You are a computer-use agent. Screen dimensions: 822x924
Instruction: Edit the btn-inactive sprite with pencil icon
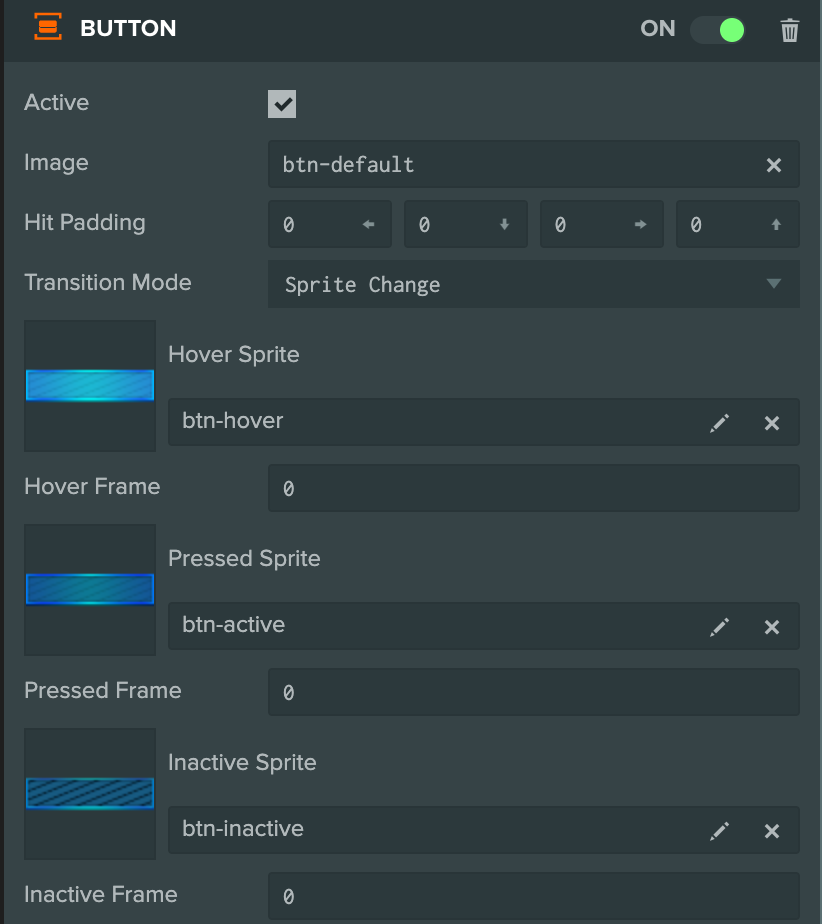[x=719, y=831]
